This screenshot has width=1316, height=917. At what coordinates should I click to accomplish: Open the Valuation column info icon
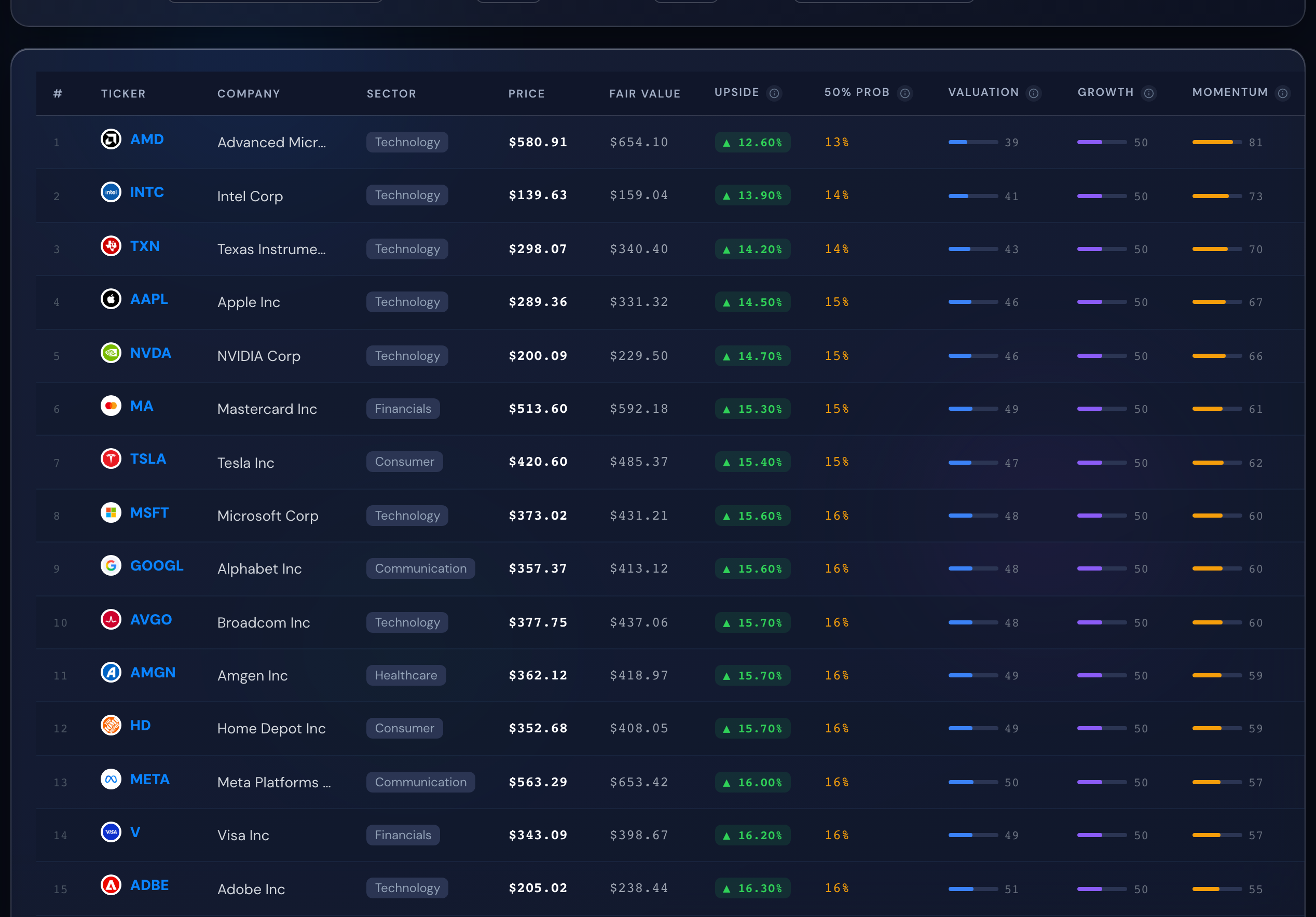click(1033, 93)
